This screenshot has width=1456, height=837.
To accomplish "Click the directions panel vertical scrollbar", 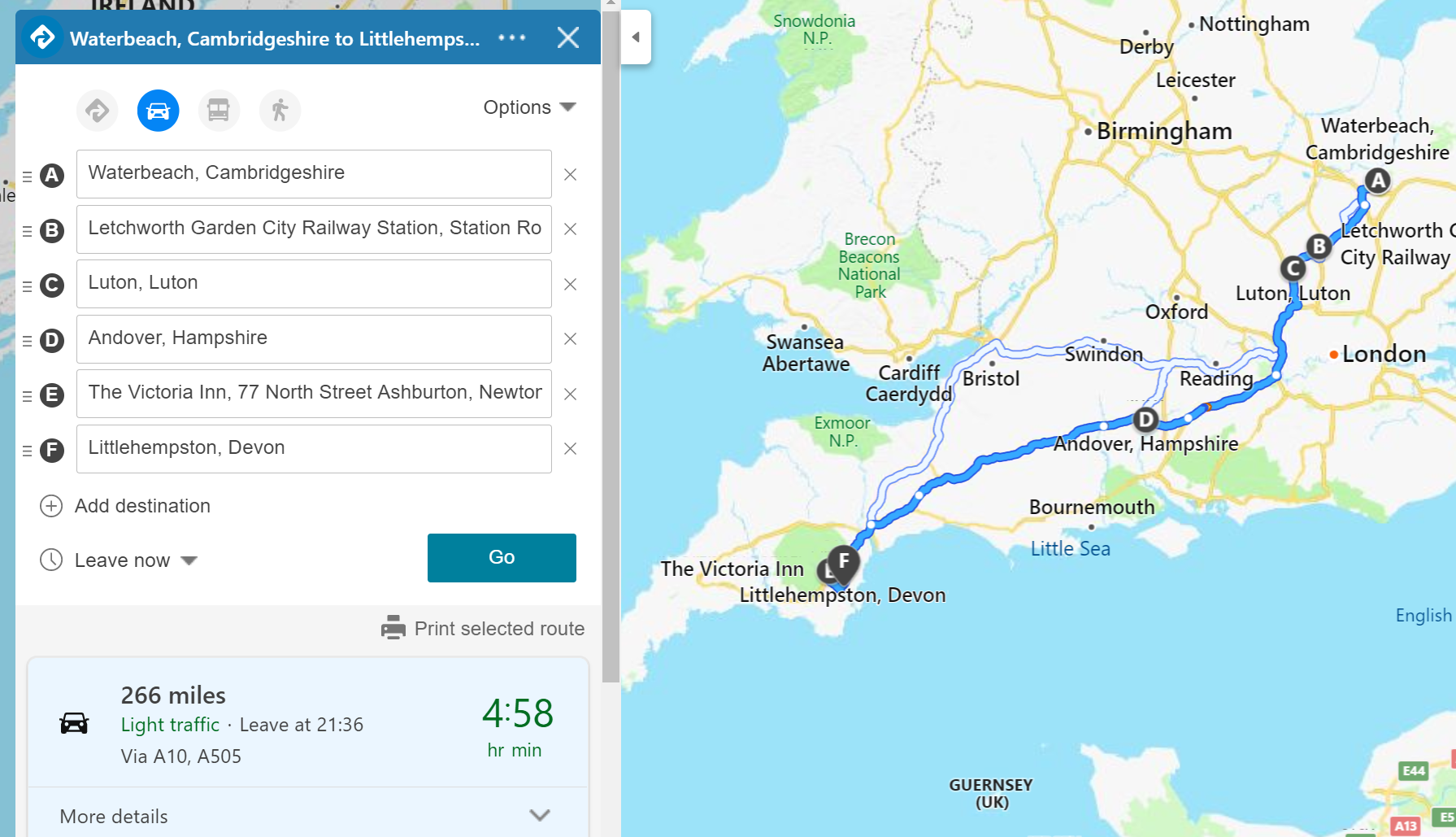I will point(611,342).
